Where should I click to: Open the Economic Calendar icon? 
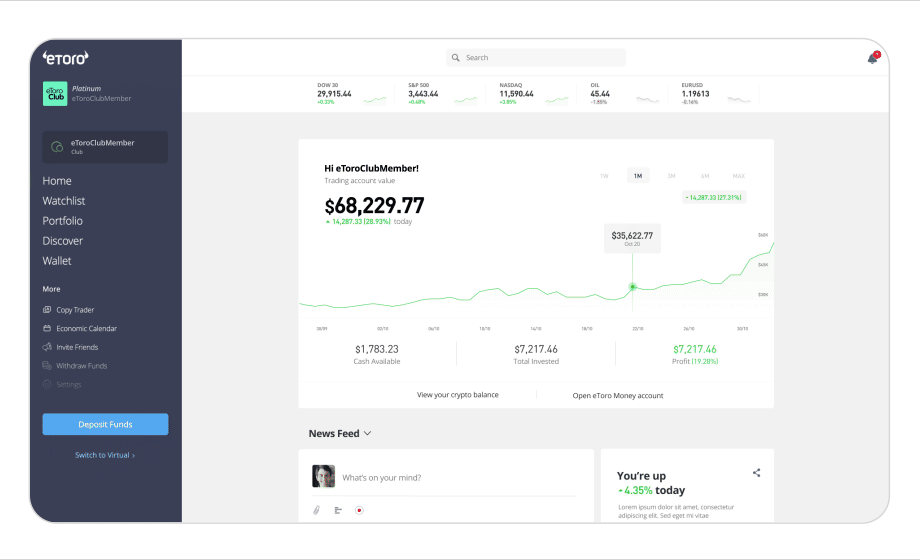47,329
